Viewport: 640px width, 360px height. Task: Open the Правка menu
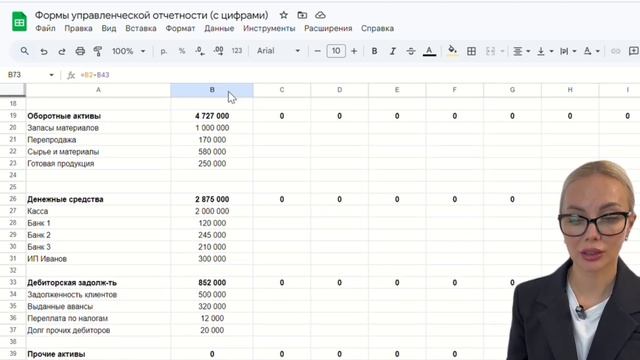point(78,29)
